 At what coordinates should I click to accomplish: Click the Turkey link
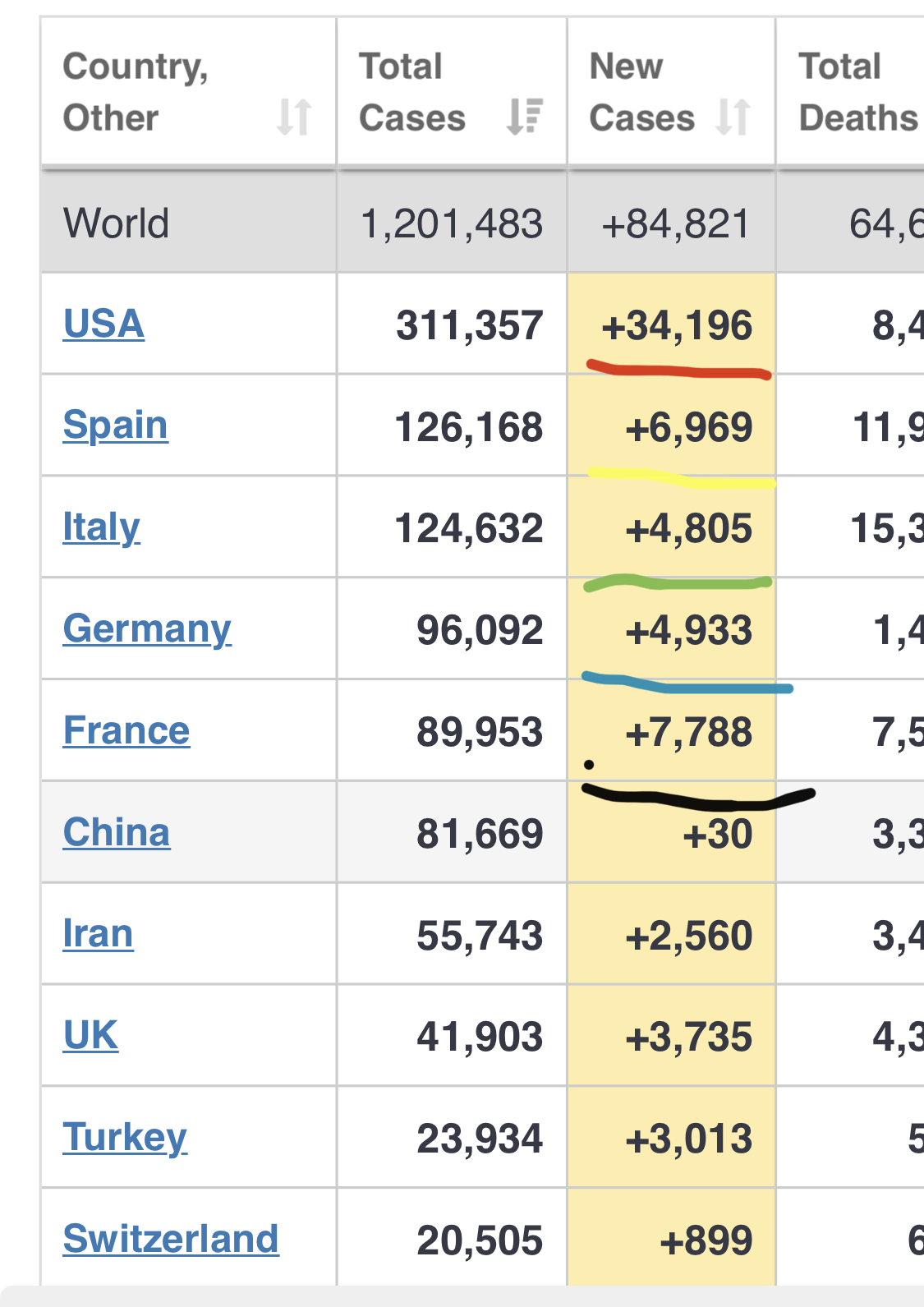click(125, 1138)
